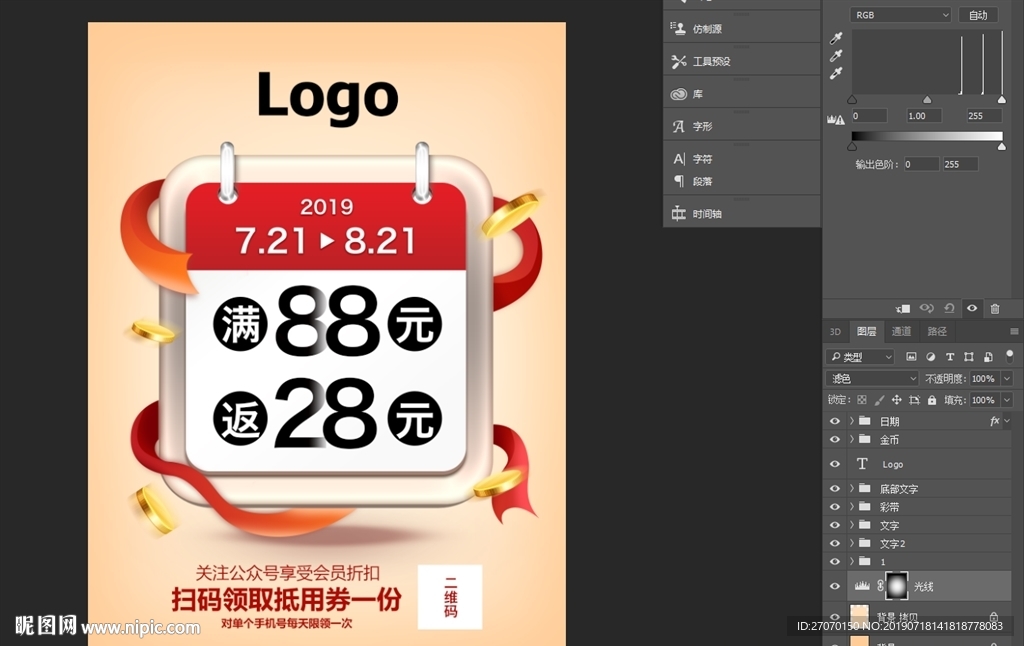Open the 滤色 blend mode dropdown
The image size is (1024, 646).
pos(872,378)
